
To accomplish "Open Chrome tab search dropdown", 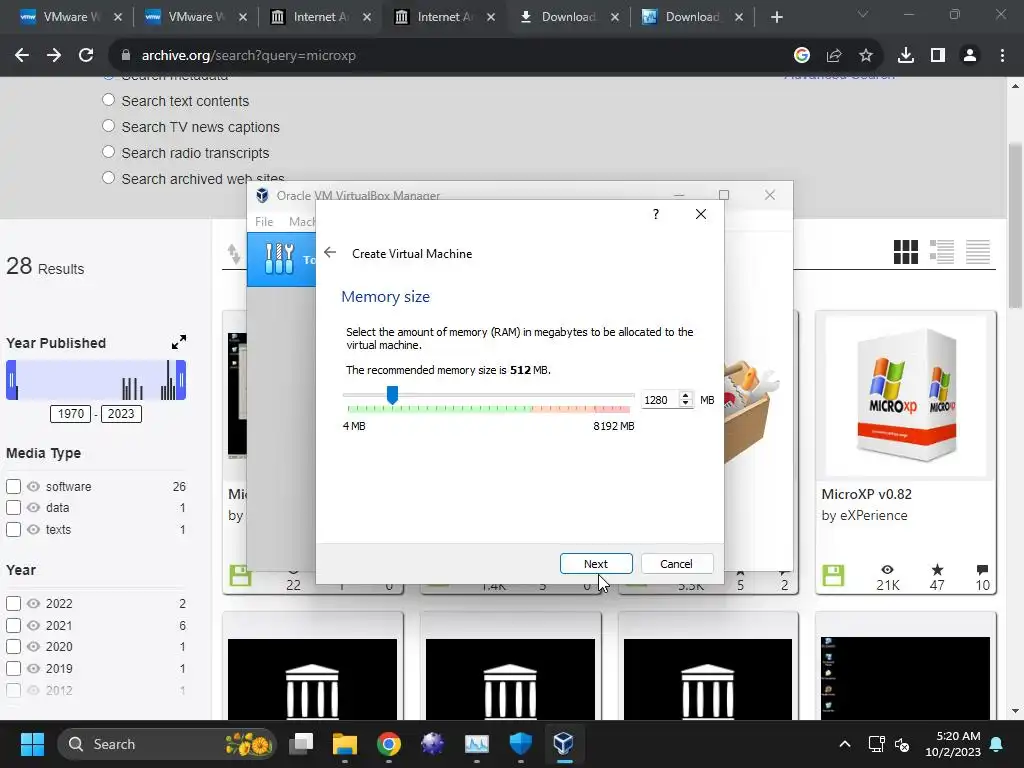I will click(x=863, y=14).
